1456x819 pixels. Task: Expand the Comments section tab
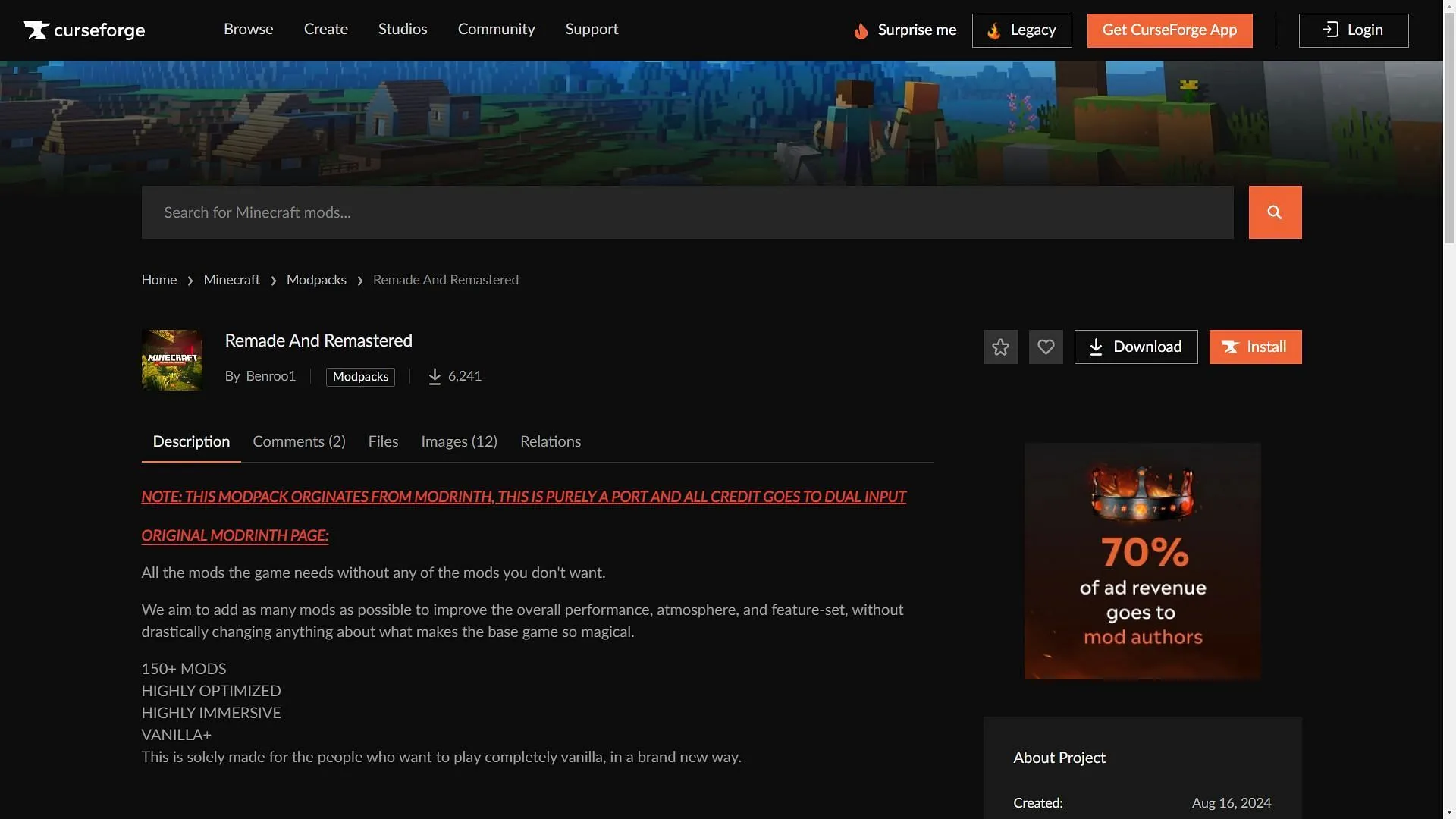coord(299,442)
